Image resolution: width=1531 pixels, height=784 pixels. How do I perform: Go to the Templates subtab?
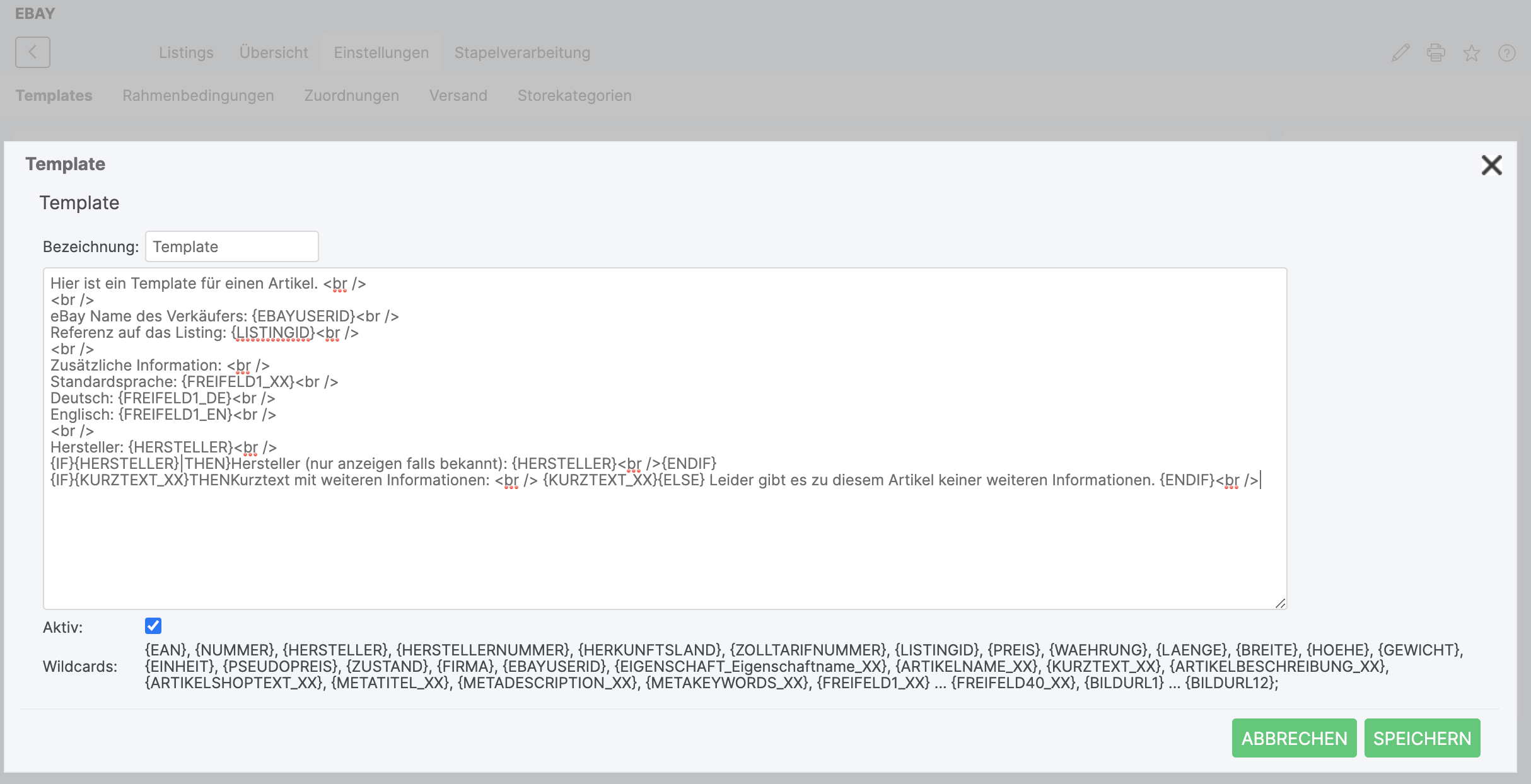point(54,96)
